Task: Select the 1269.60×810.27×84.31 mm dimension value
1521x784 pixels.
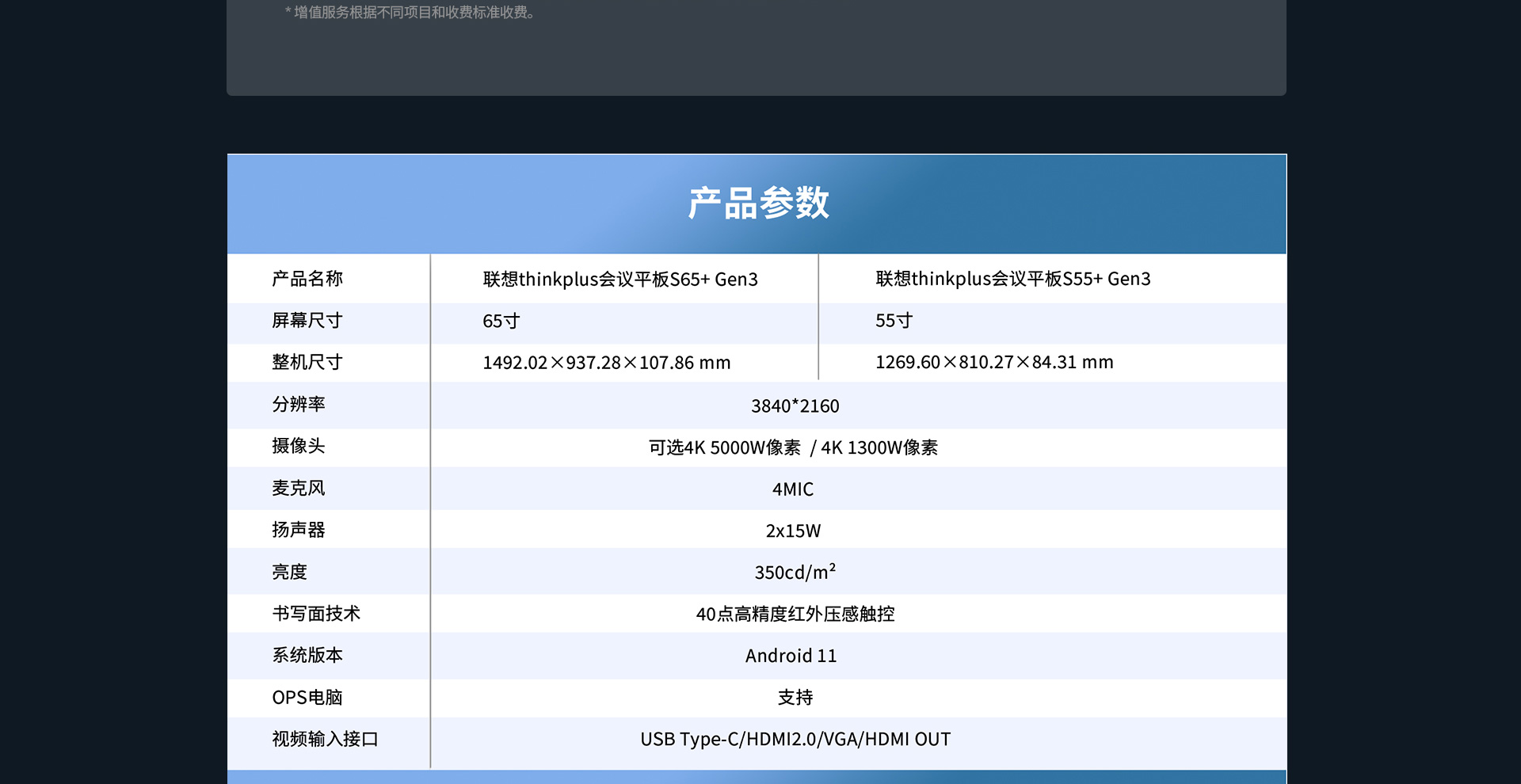Action: 994,363
